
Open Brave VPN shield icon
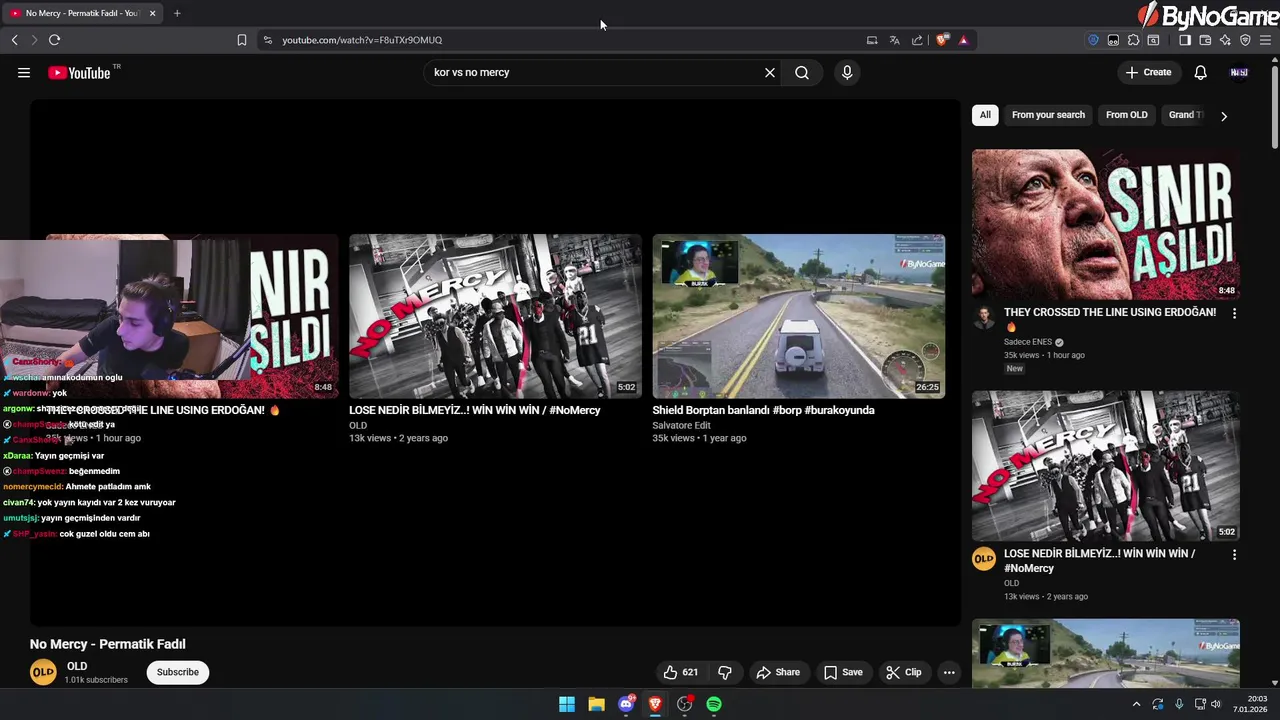[1245, 40]
